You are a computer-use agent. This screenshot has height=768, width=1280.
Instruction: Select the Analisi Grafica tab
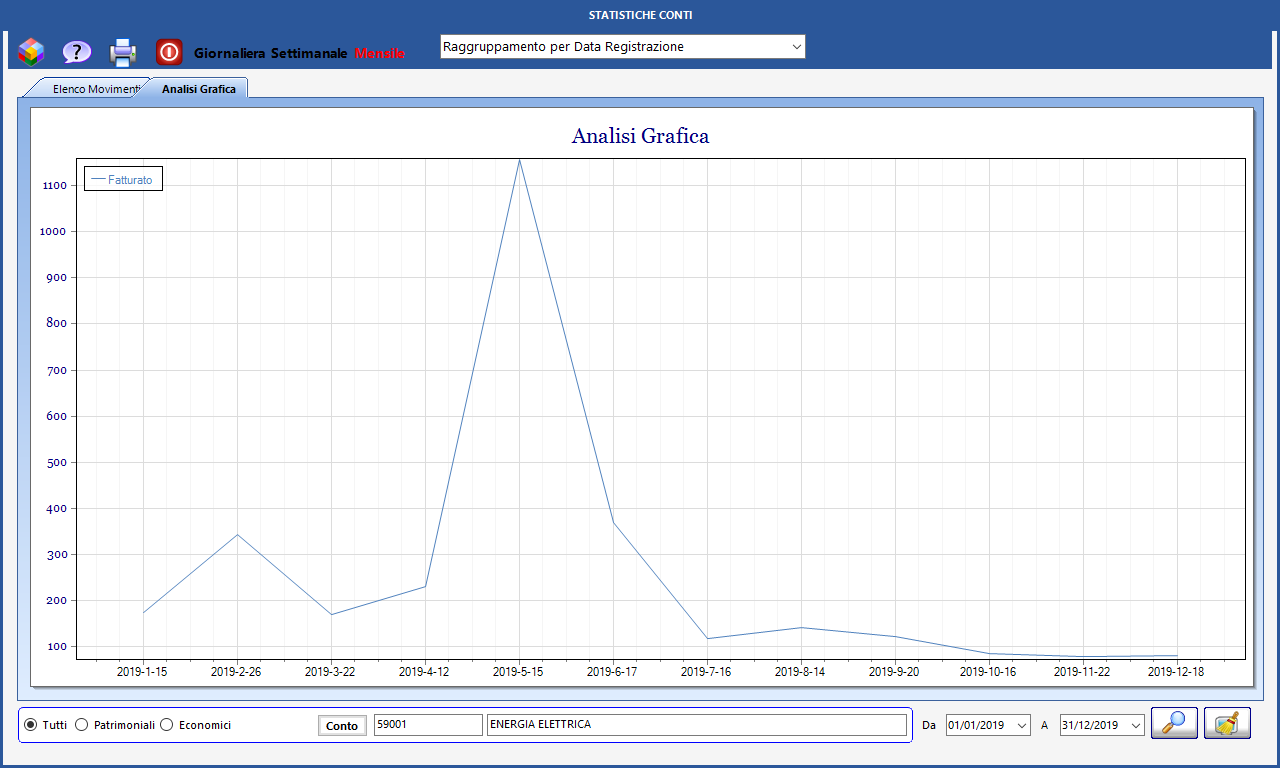pos(198,89)
